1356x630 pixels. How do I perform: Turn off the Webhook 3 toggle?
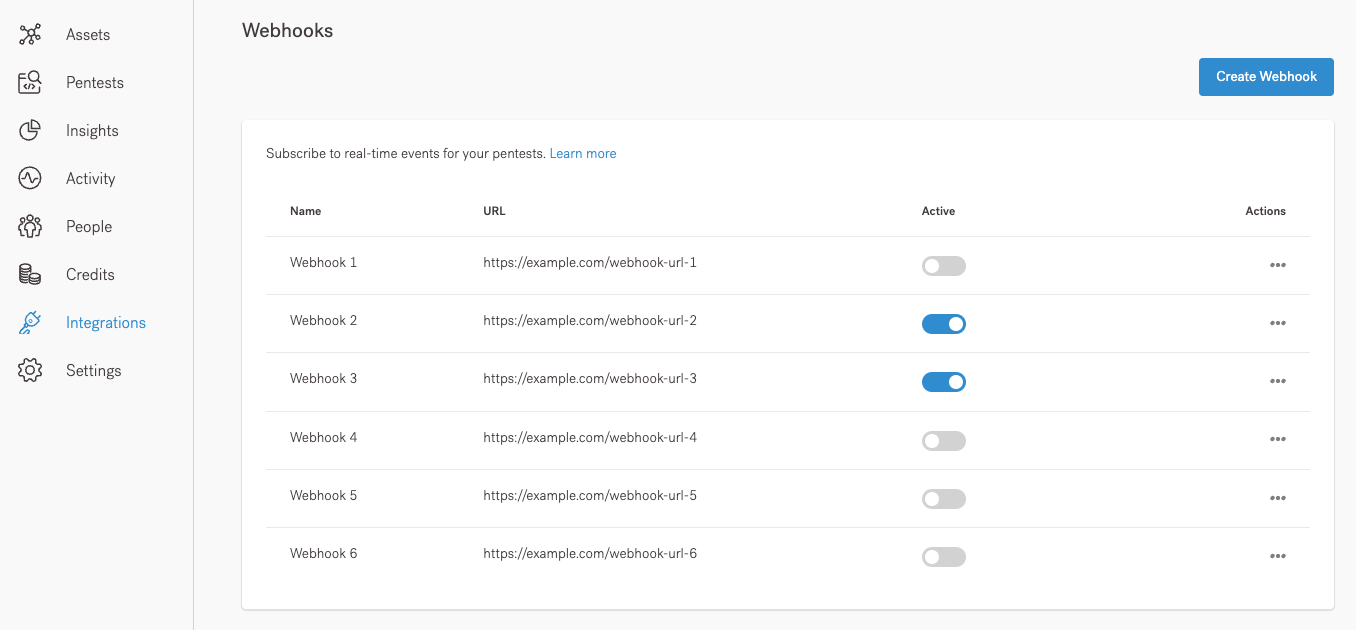point(944,382)
